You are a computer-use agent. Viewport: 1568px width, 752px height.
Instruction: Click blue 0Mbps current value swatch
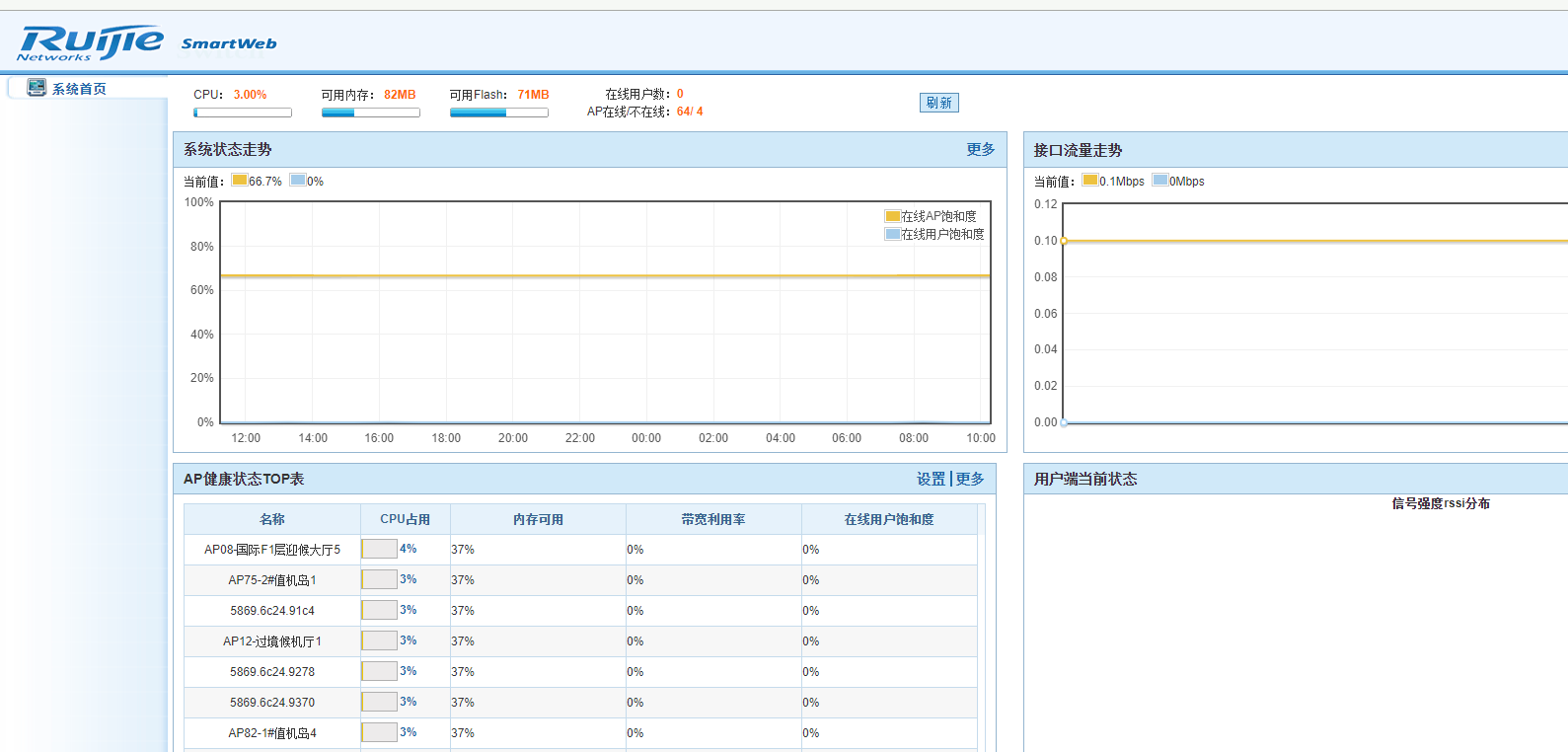pyautogui.click(x=1160, y=181)
